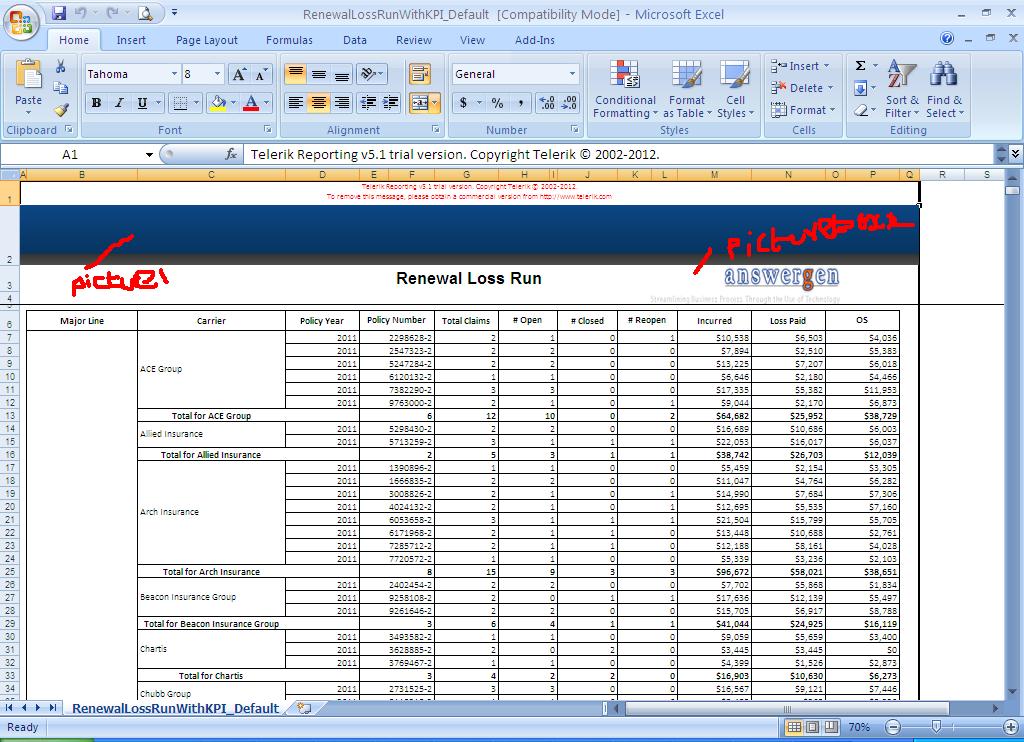
Task: Click Merge and Center icon
Action: 419,103
